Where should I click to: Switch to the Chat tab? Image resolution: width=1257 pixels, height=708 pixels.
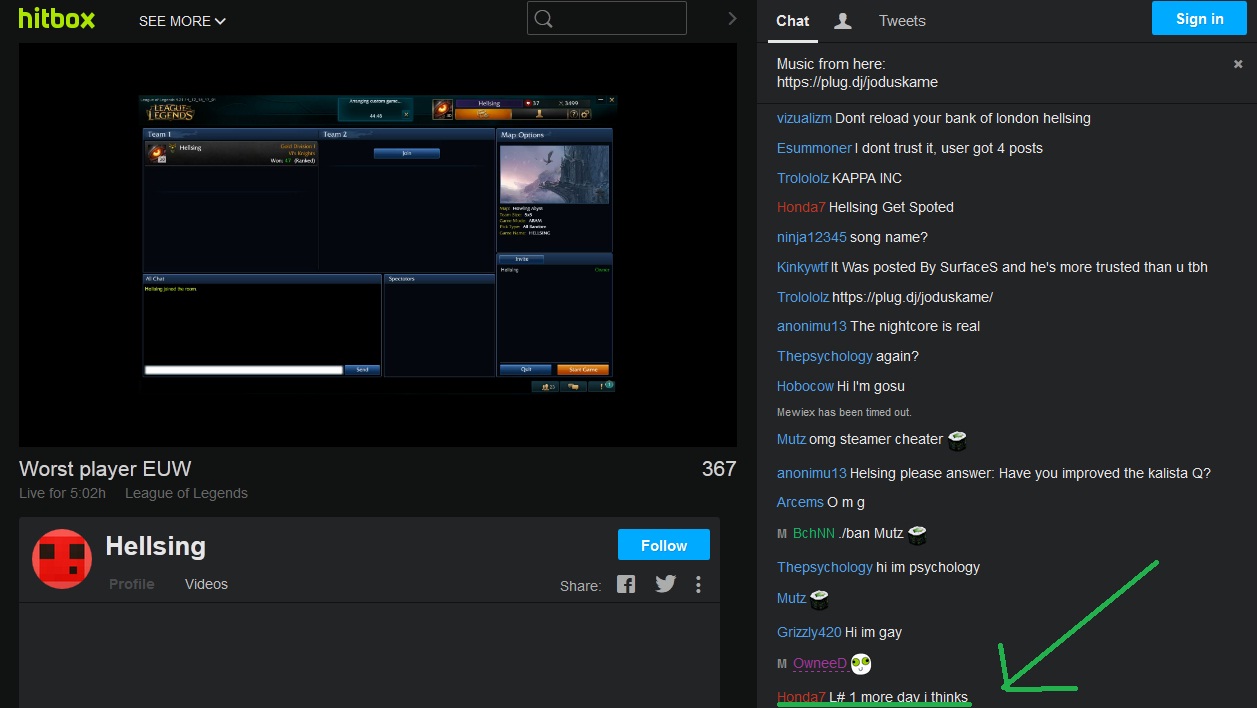tap(793, 21)
